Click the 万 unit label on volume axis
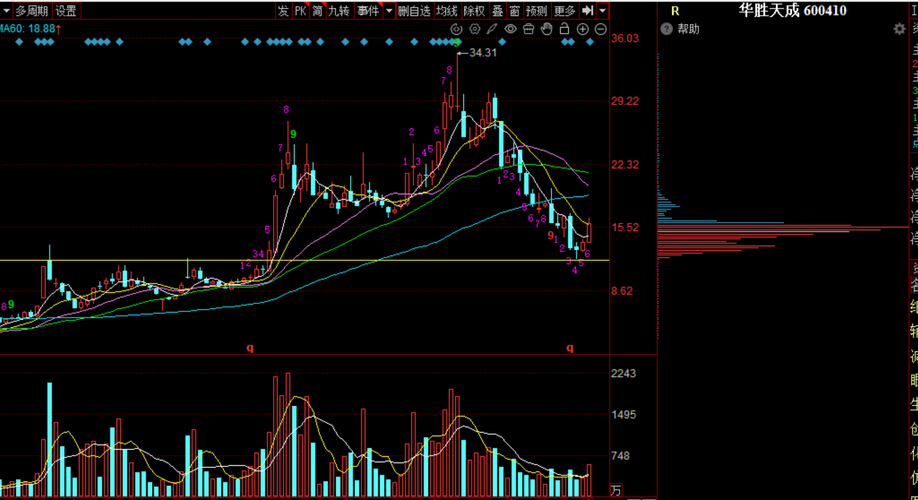This screenshot has width=918, height=500. pos(616,490)
